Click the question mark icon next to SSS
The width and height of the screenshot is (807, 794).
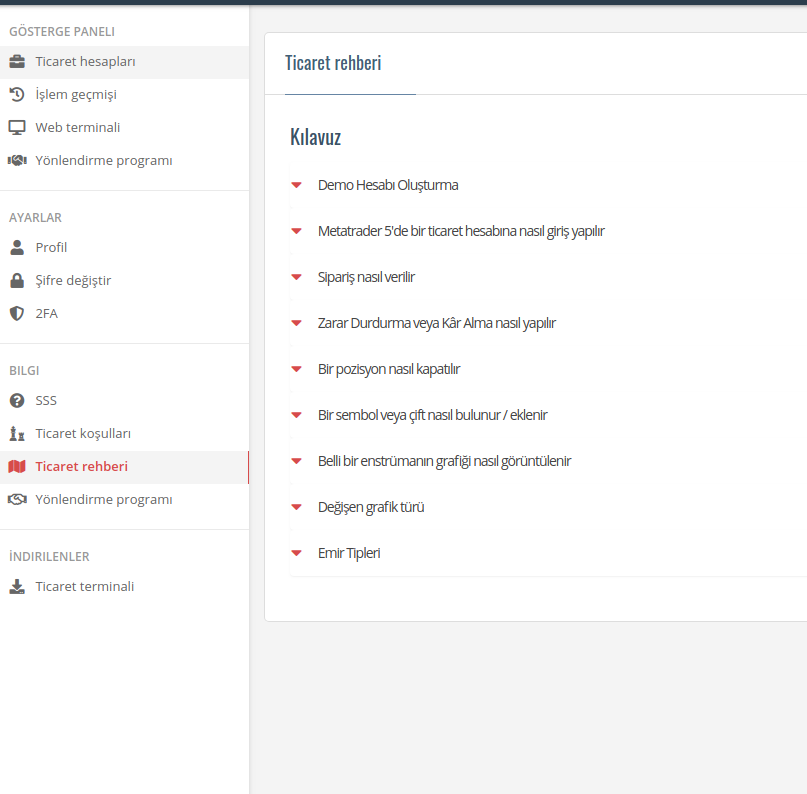[17, 400]
